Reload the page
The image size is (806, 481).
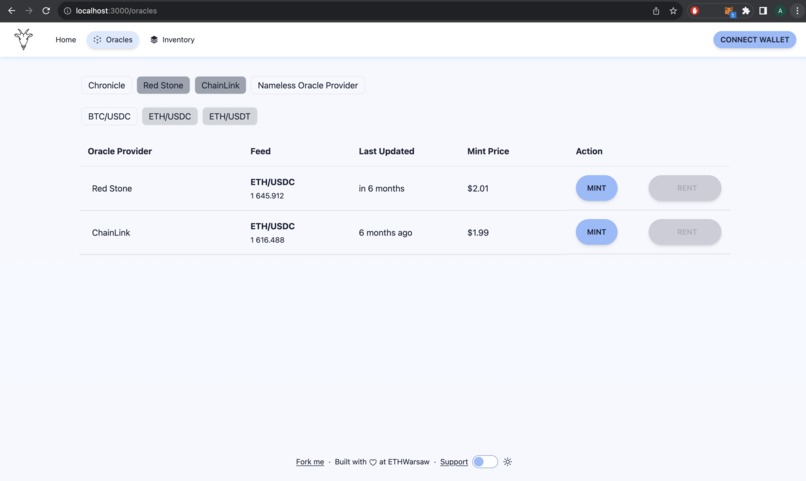pos(46,11)
